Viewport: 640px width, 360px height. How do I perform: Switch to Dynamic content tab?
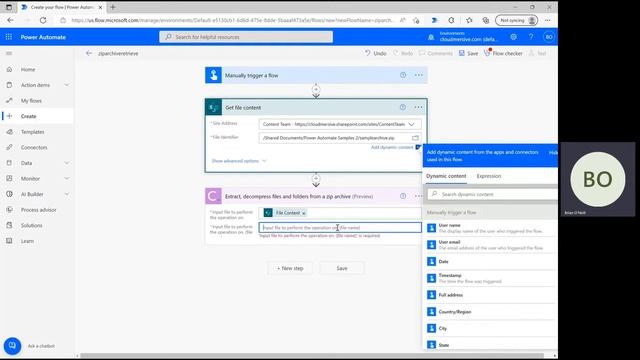pos(446,176)
